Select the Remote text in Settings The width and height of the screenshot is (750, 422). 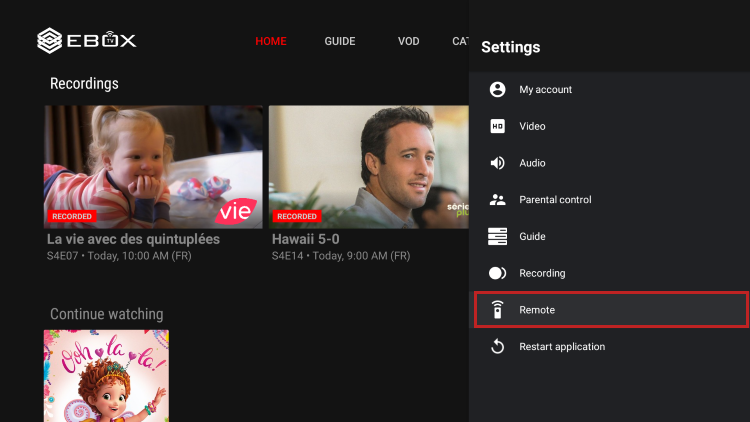pos(537,310)
